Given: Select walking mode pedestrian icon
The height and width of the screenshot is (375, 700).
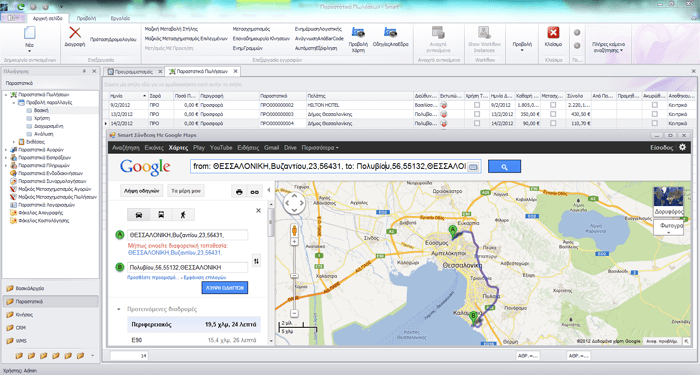Looking at the screenshot, I should click(183, 215).
